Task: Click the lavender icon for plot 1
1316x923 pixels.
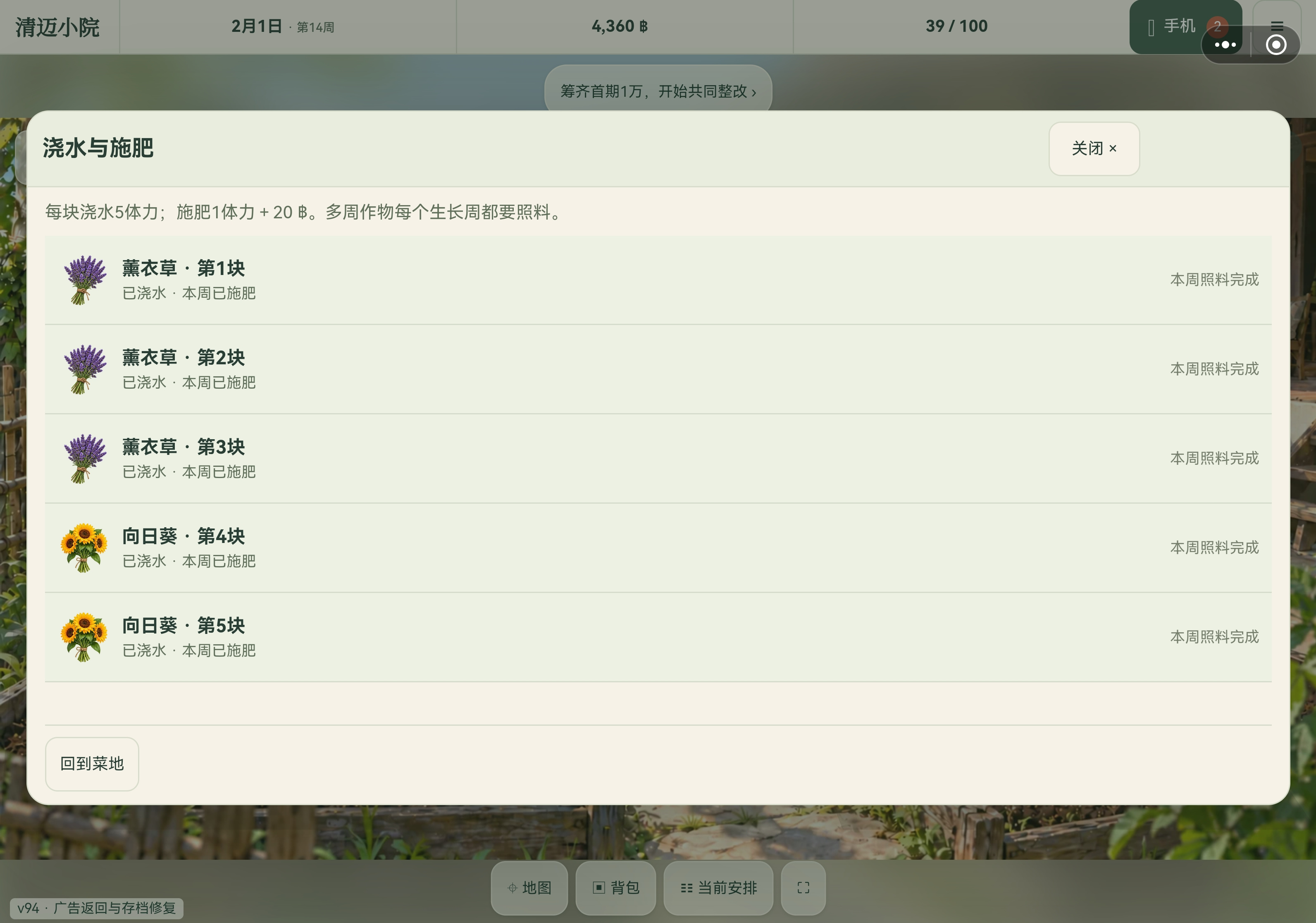Action: [84, 280]
